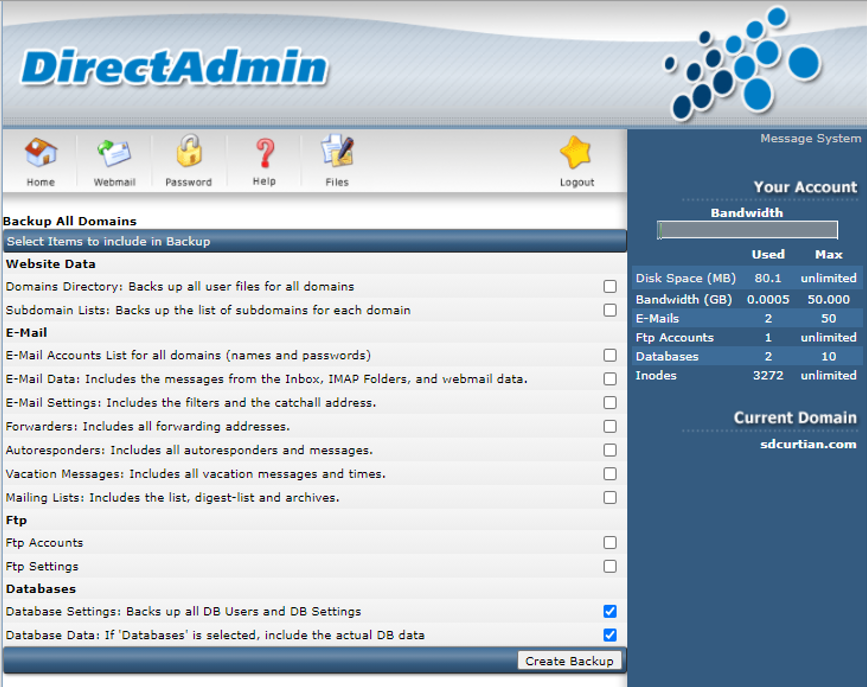Click the Backup All Domains heading
The height and width of the screenshot is (687, 867).
click(70, 221)
